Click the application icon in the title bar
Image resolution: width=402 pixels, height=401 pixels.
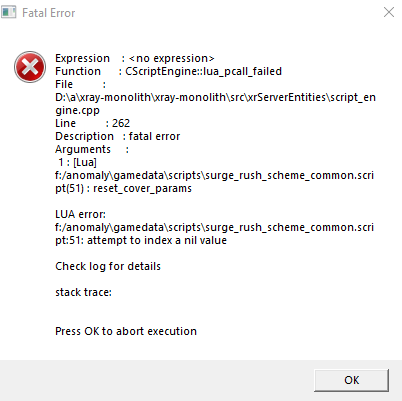pyautogui.click(x=8, y=12)
